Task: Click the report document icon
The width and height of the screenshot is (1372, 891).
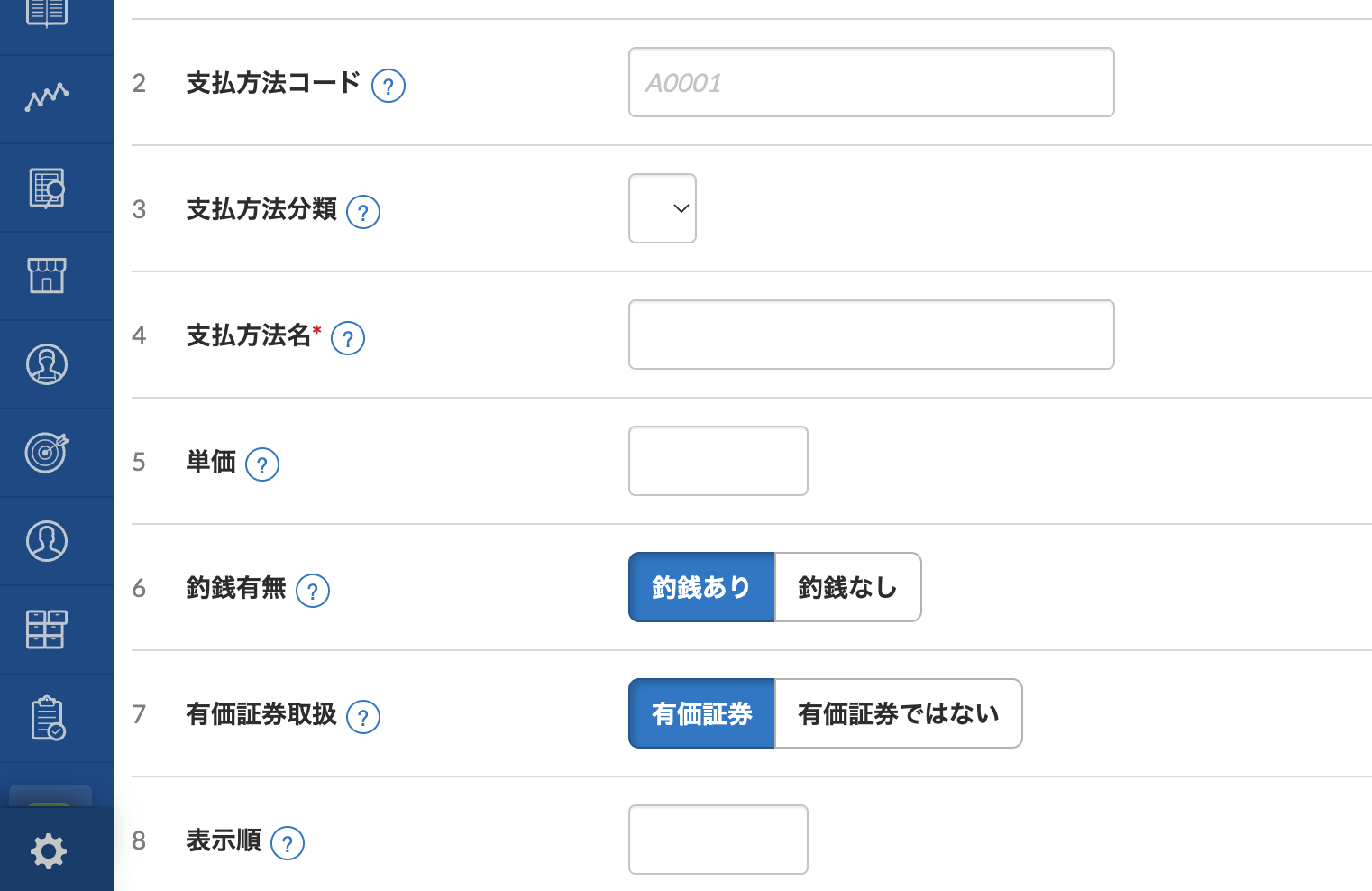Action: [47, 187]
